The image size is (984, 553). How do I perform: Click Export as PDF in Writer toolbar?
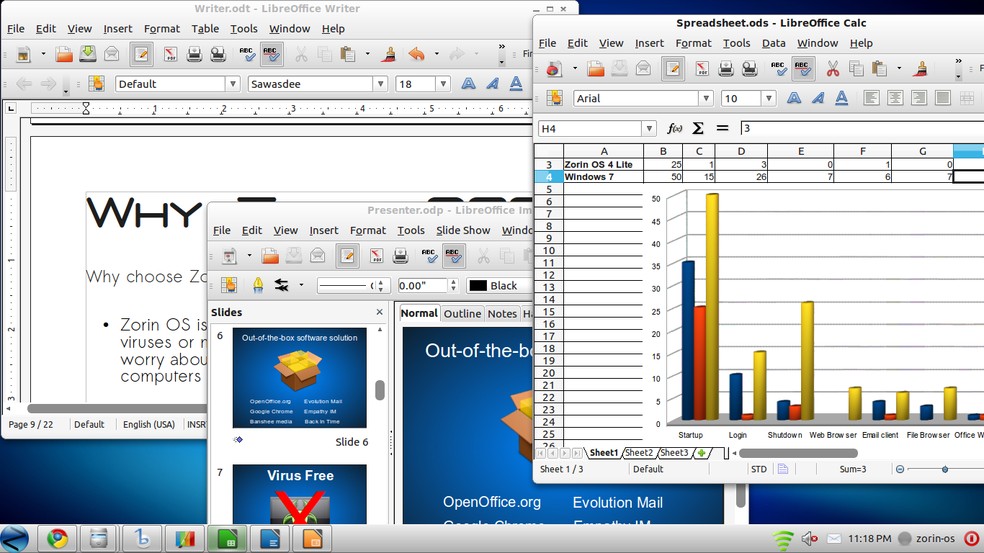click(x=171, y=54)
